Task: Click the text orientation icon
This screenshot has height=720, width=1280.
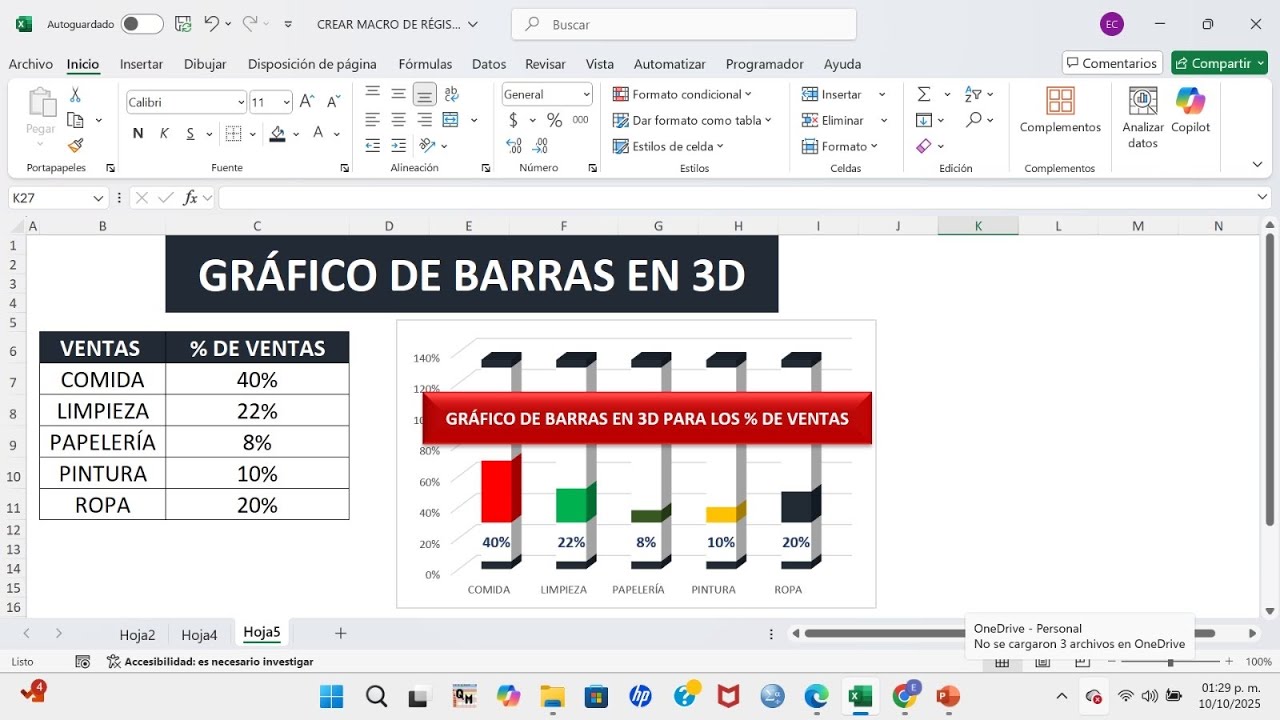Action: [427, 146]
